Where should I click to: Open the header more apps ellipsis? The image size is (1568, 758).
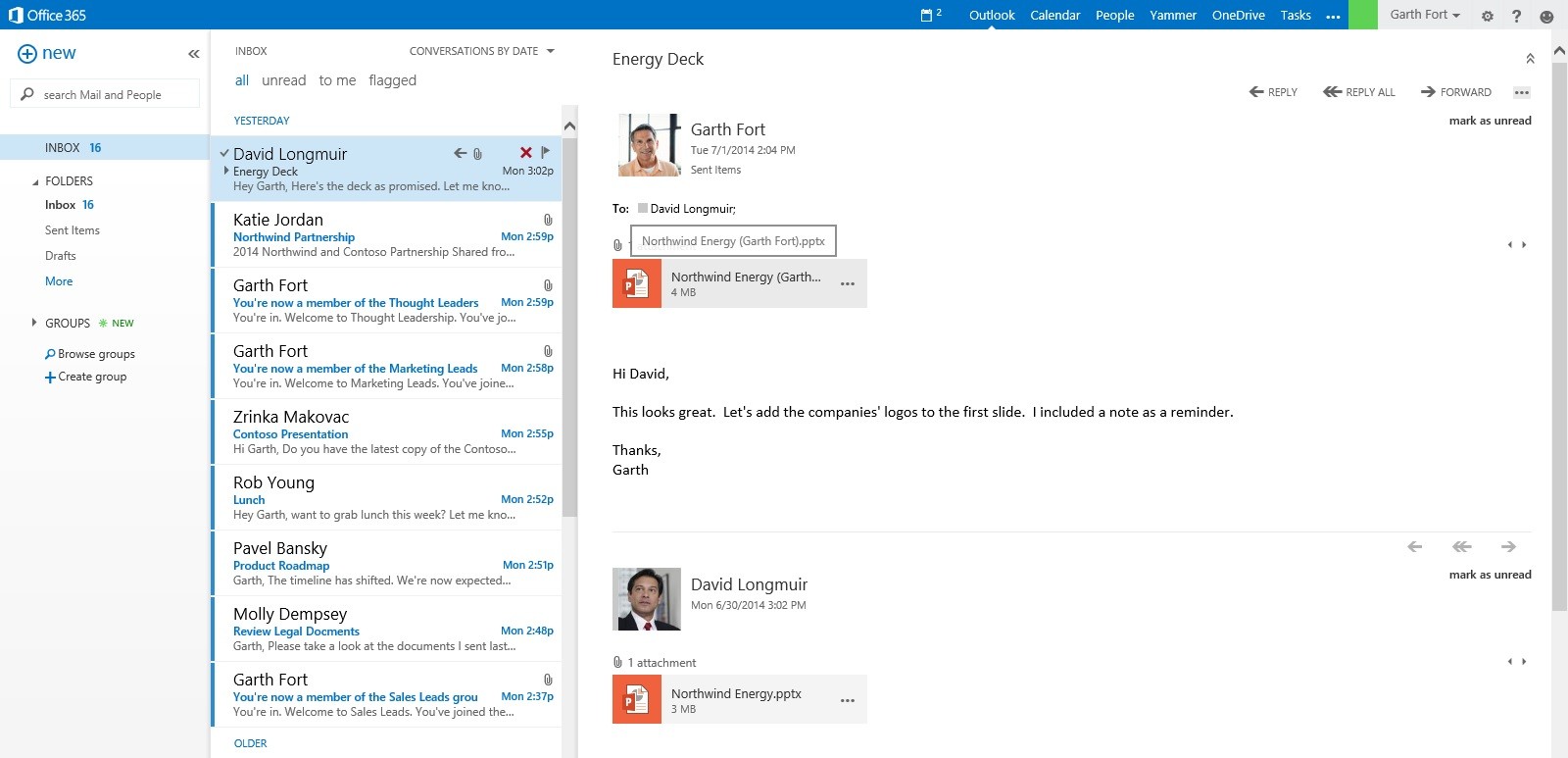tap(1333, 17)
